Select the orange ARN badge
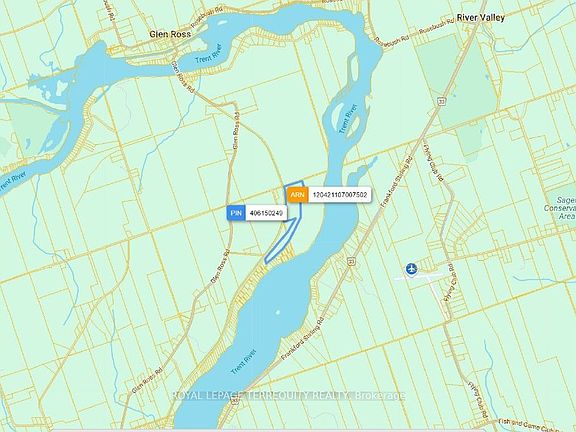This screenshot has height=432, width=576. [298, 195]
